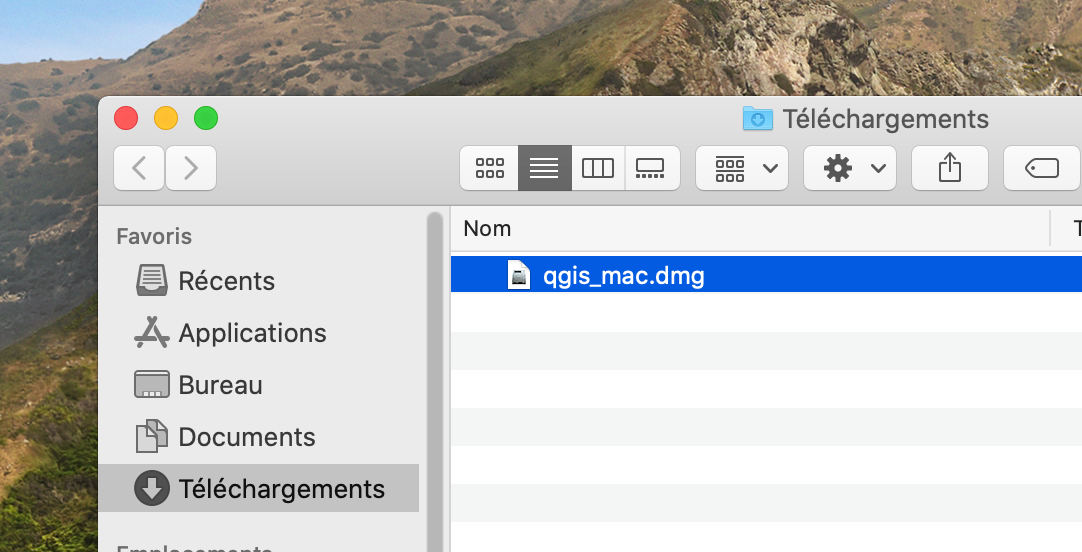
Task: Open Récents in the sidebar
Action: tap(226, 281)
